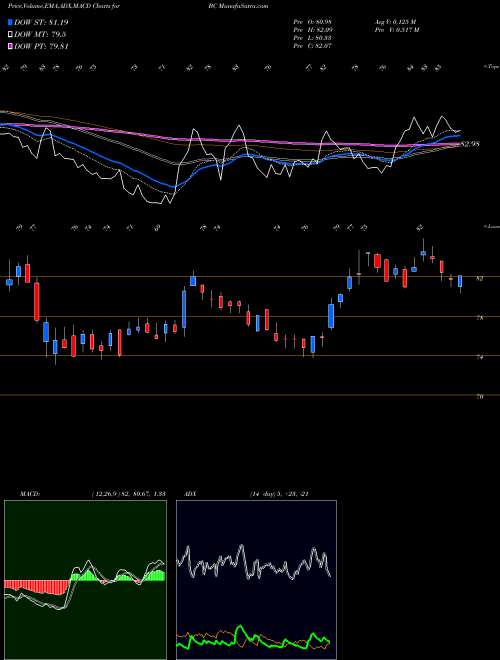Screen dimensions: 500x660
Task: Click the 82.98 EMA price label
Action: coord(470,144)
